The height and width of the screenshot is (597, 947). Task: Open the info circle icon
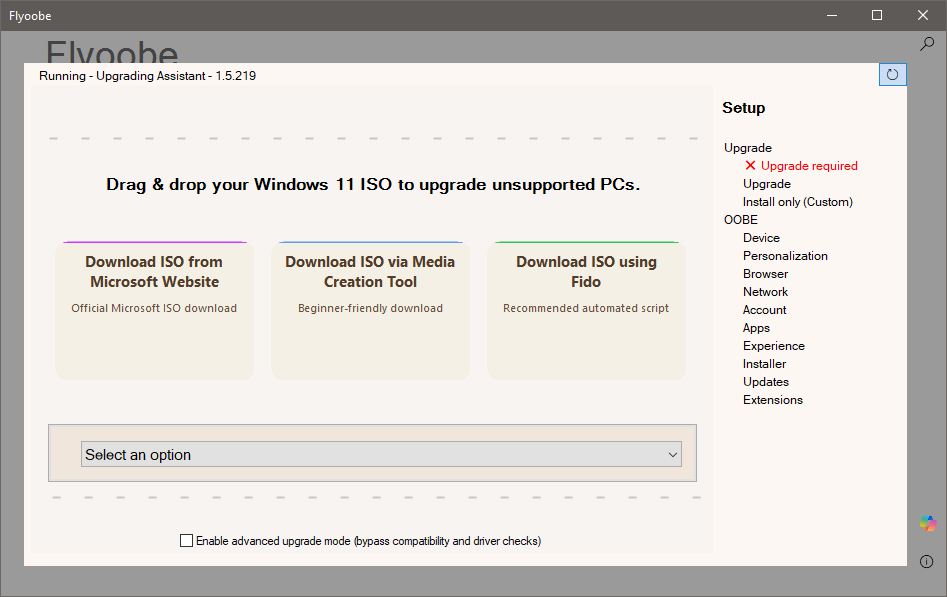point(926,561)
